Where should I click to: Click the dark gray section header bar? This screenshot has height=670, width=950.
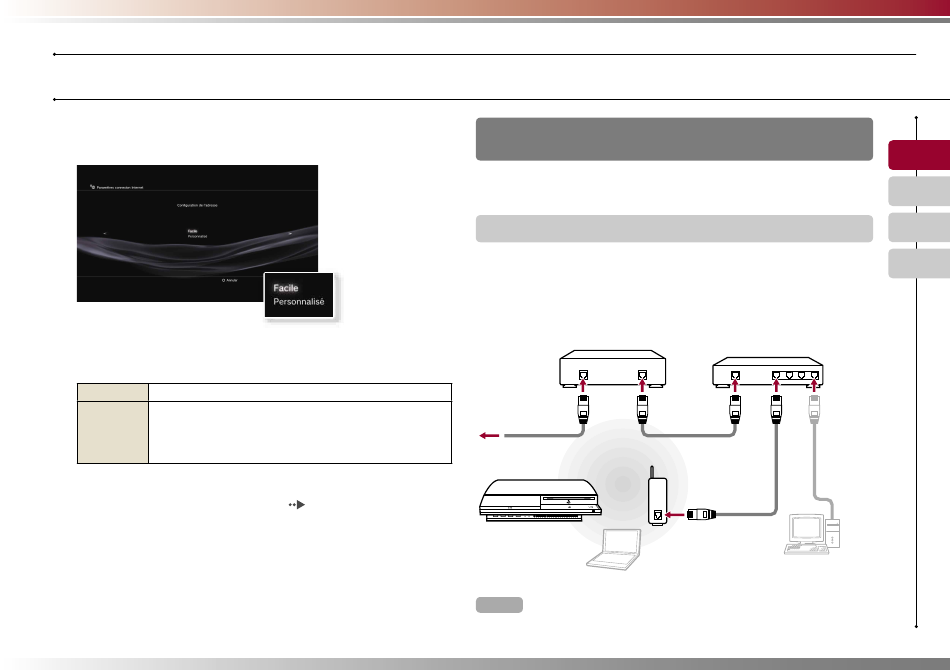[674, 139]
